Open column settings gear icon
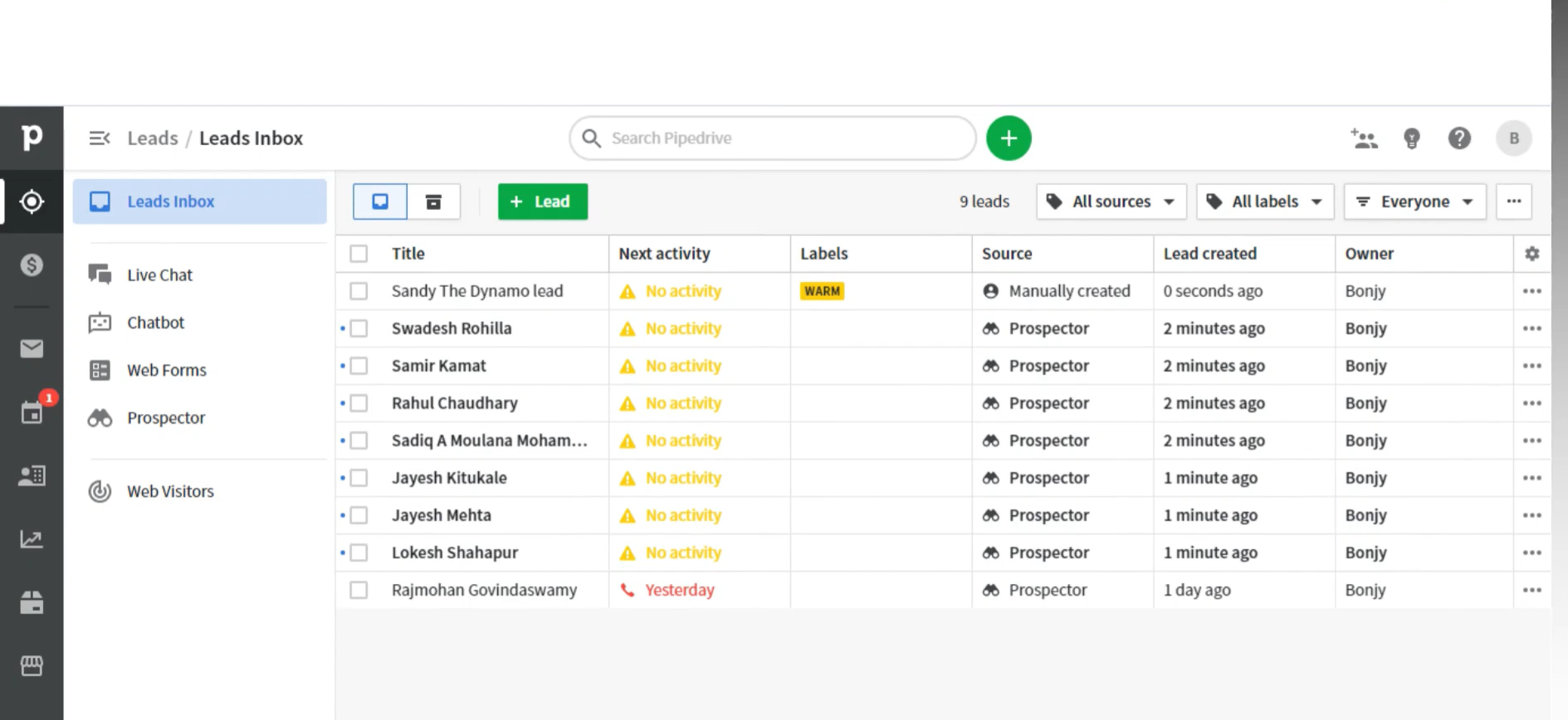This screenshot has height=720, width=1568. 1531,254
